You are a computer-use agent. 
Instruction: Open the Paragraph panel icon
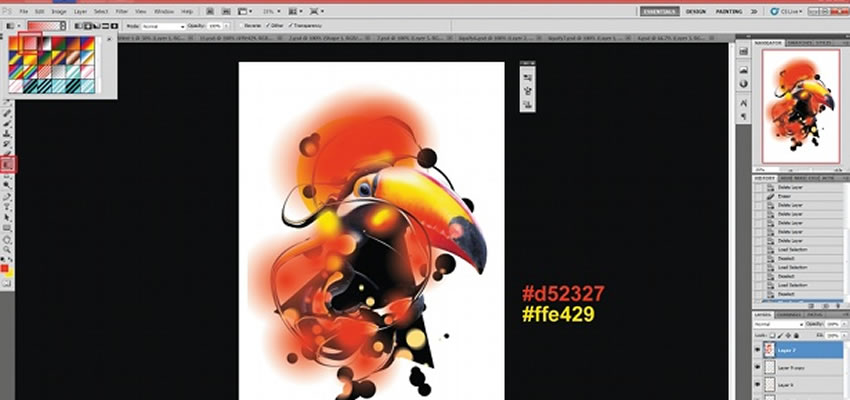[x=743, y=117]
